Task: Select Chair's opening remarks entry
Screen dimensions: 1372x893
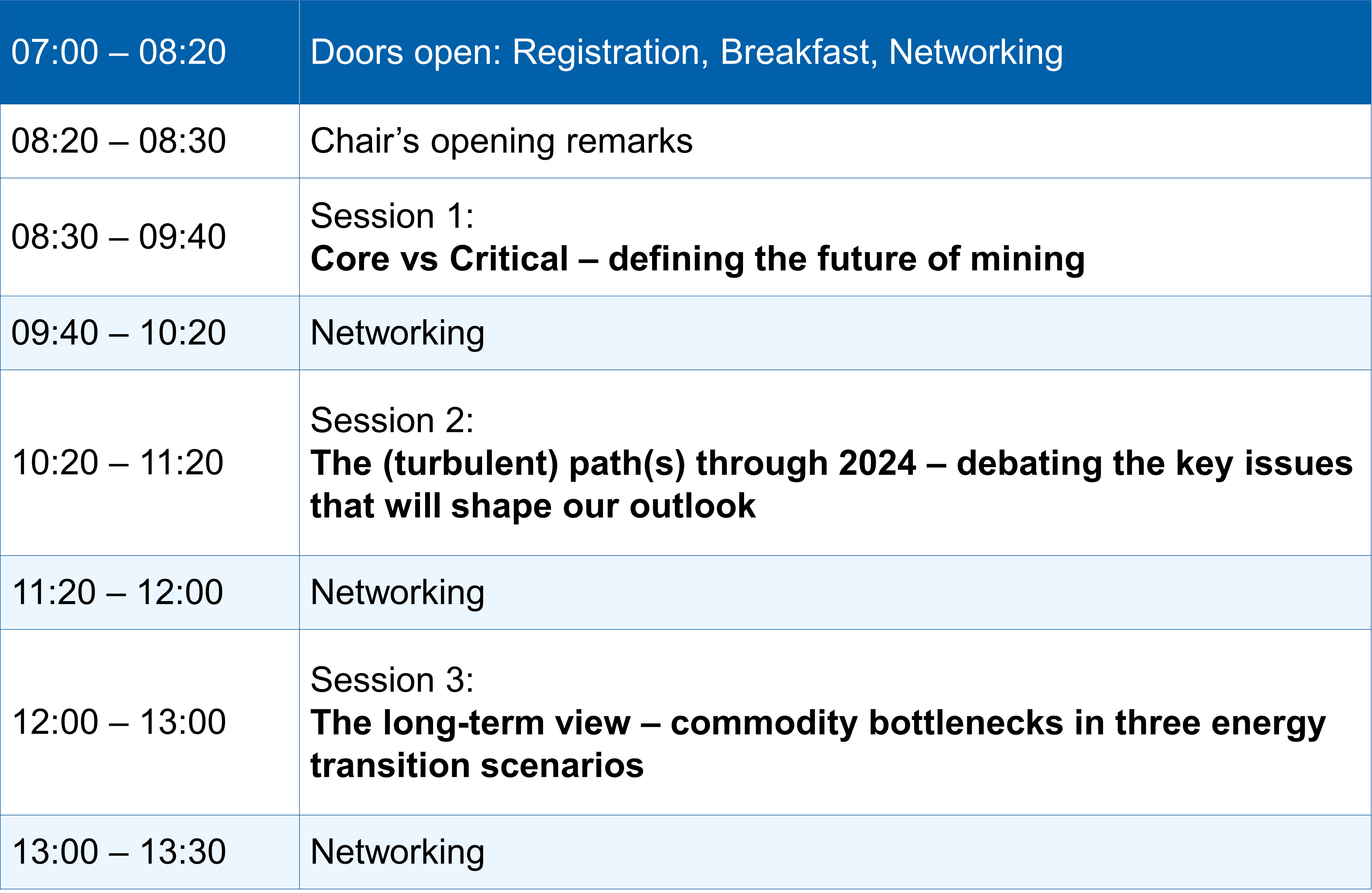Action: coord(502,141)
